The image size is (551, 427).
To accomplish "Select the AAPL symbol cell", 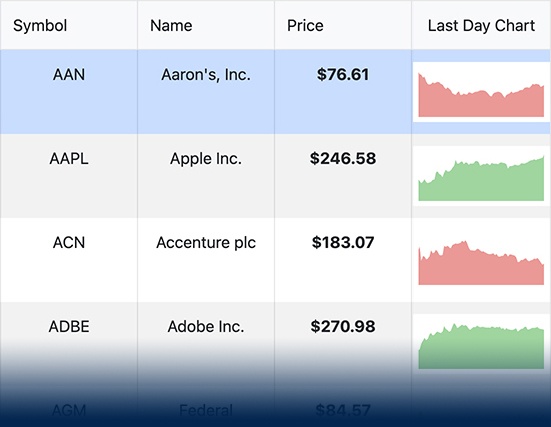I will [69, 176].
